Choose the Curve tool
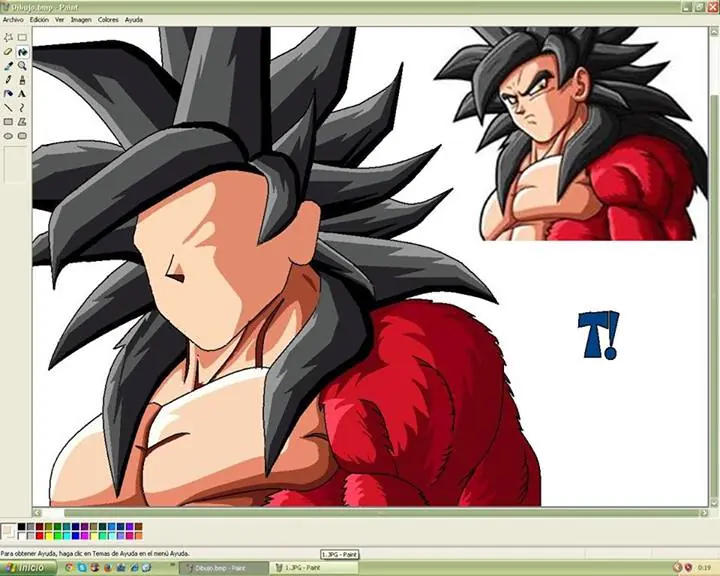 (x=22, y=108)
